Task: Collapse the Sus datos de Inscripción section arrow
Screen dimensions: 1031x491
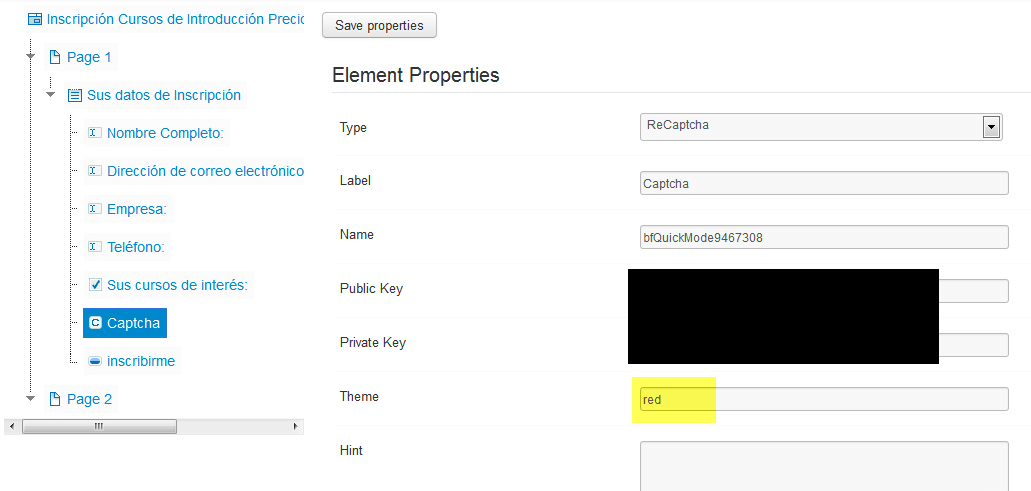Action: (x=51, y=95)
